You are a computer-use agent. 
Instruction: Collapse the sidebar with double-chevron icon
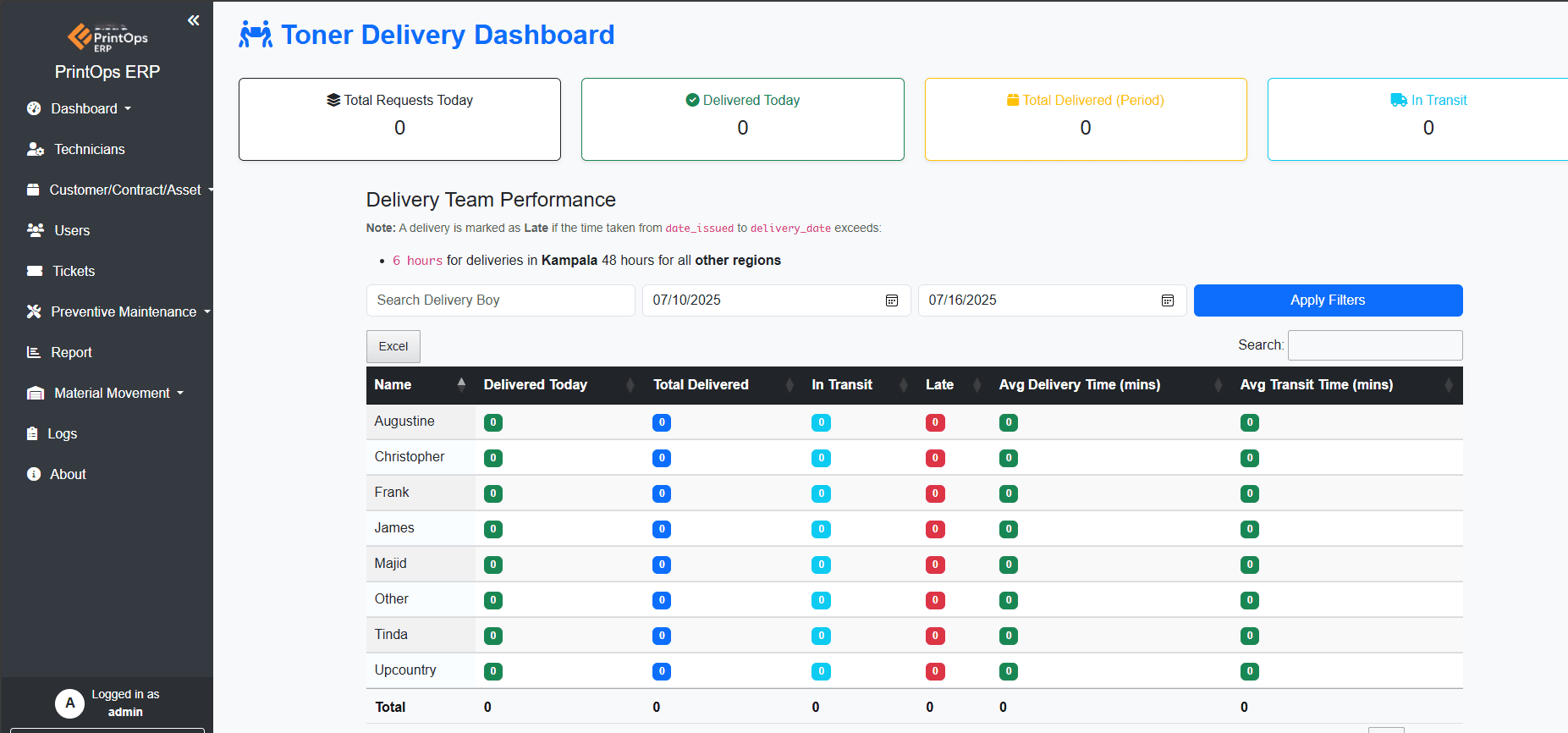[x=194, y=20]
